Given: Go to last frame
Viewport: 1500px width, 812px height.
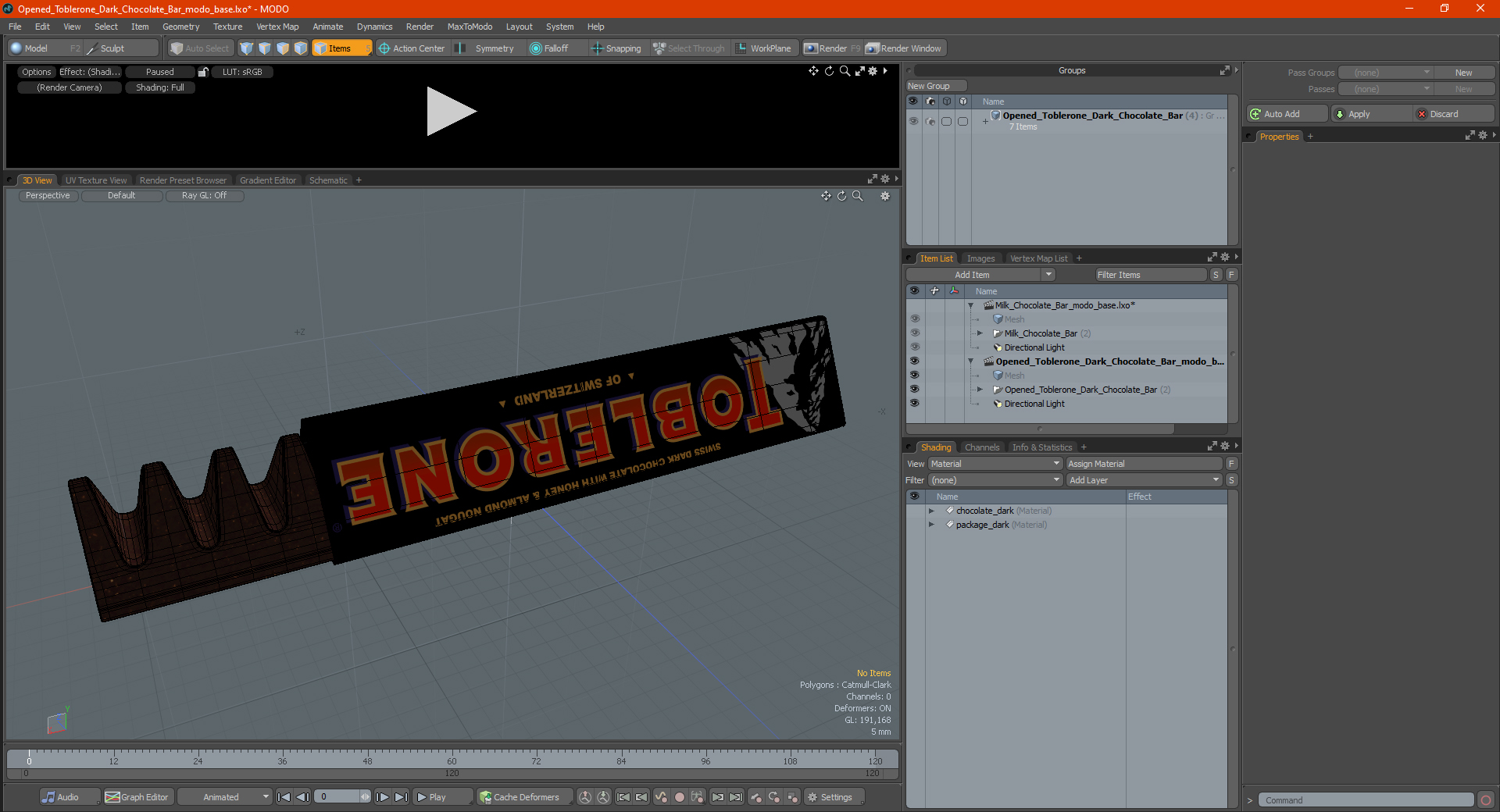Looking at the screenshot, I should point(401,797).
